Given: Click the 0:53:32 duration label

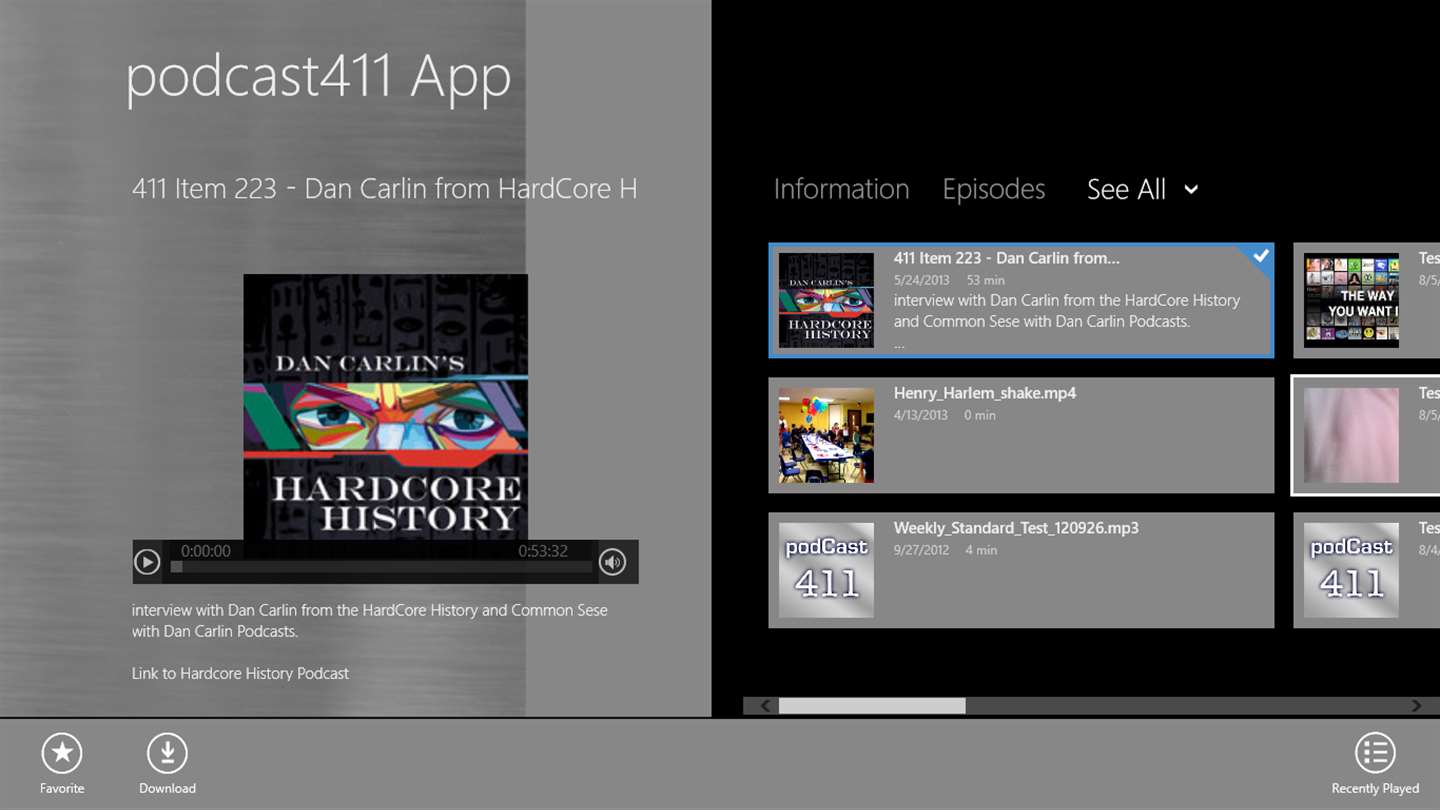Looking at the screenshot, I should [x=543, y=551].
